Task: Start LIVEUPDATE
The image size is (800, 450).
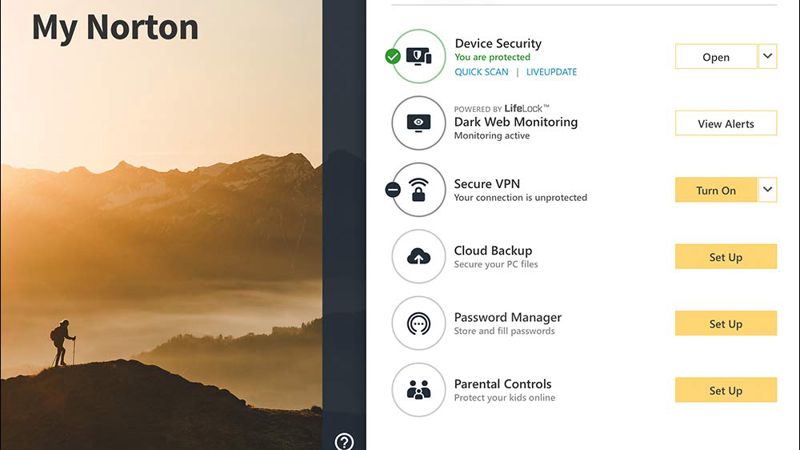Action: click(x=551, y=72)
